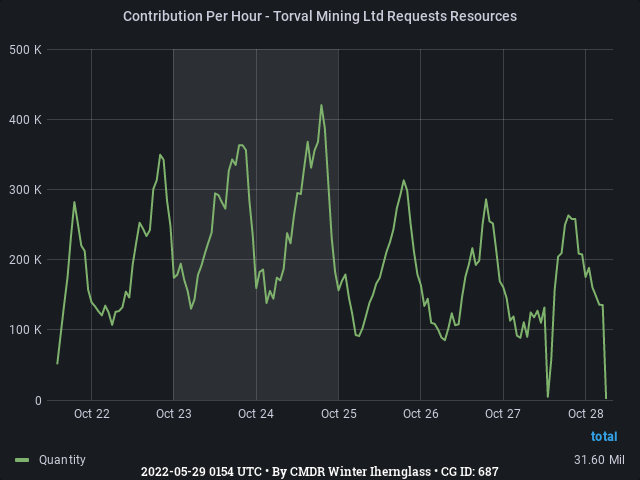Image resolution: width=640 pixels, height=480 pixels.
Task: Click the highest peak near 420 K
Action: pyautogui.click(x=322, y=105)
